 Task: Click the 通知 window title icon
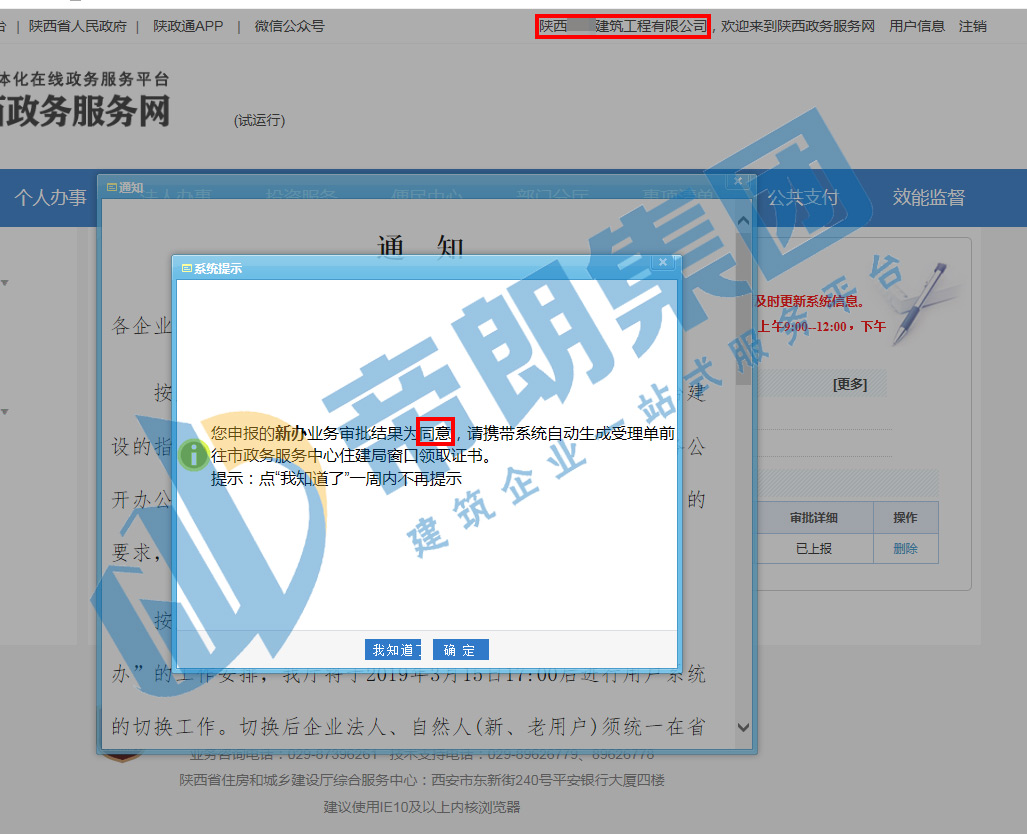(x=112, y=187)
